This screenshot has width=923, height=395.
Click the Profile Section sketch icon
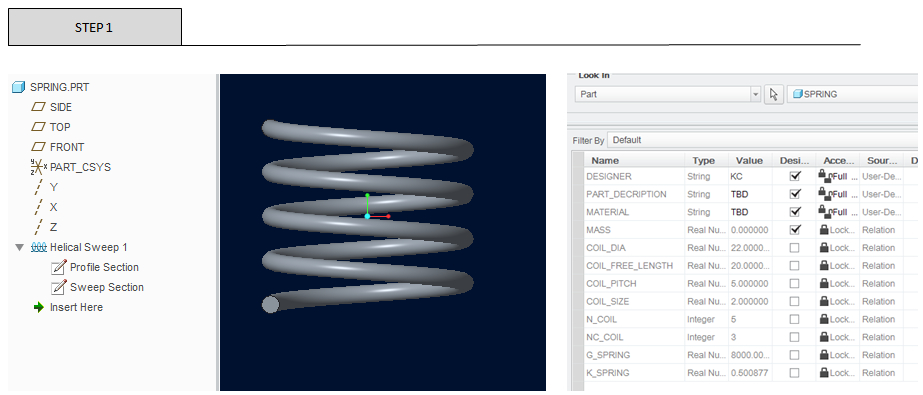(59, 267)
